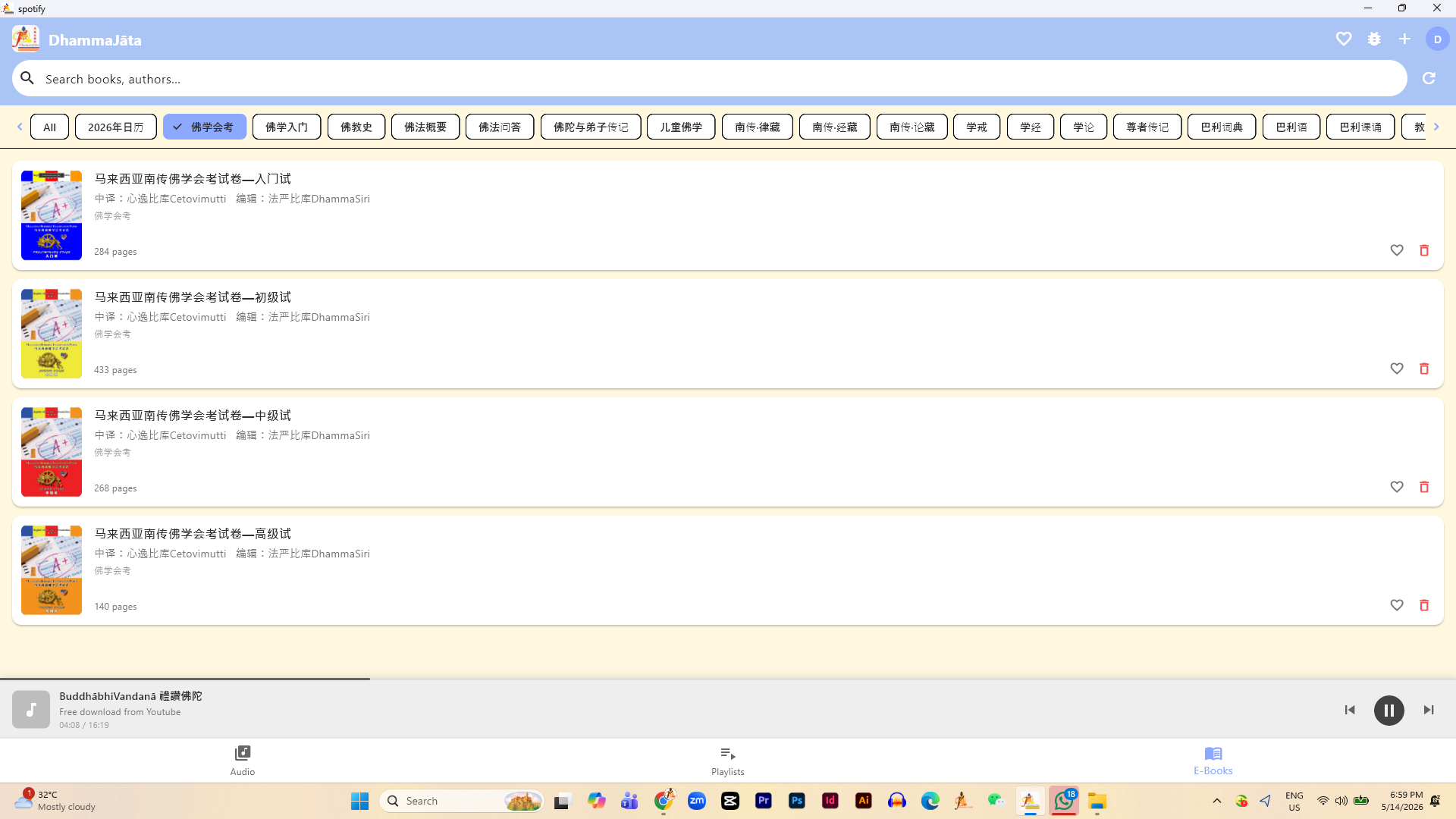The height and width of the screenshot is (819, 1456).
Task: Switch to the Playlists tab
Action: (x=728, y=761)
